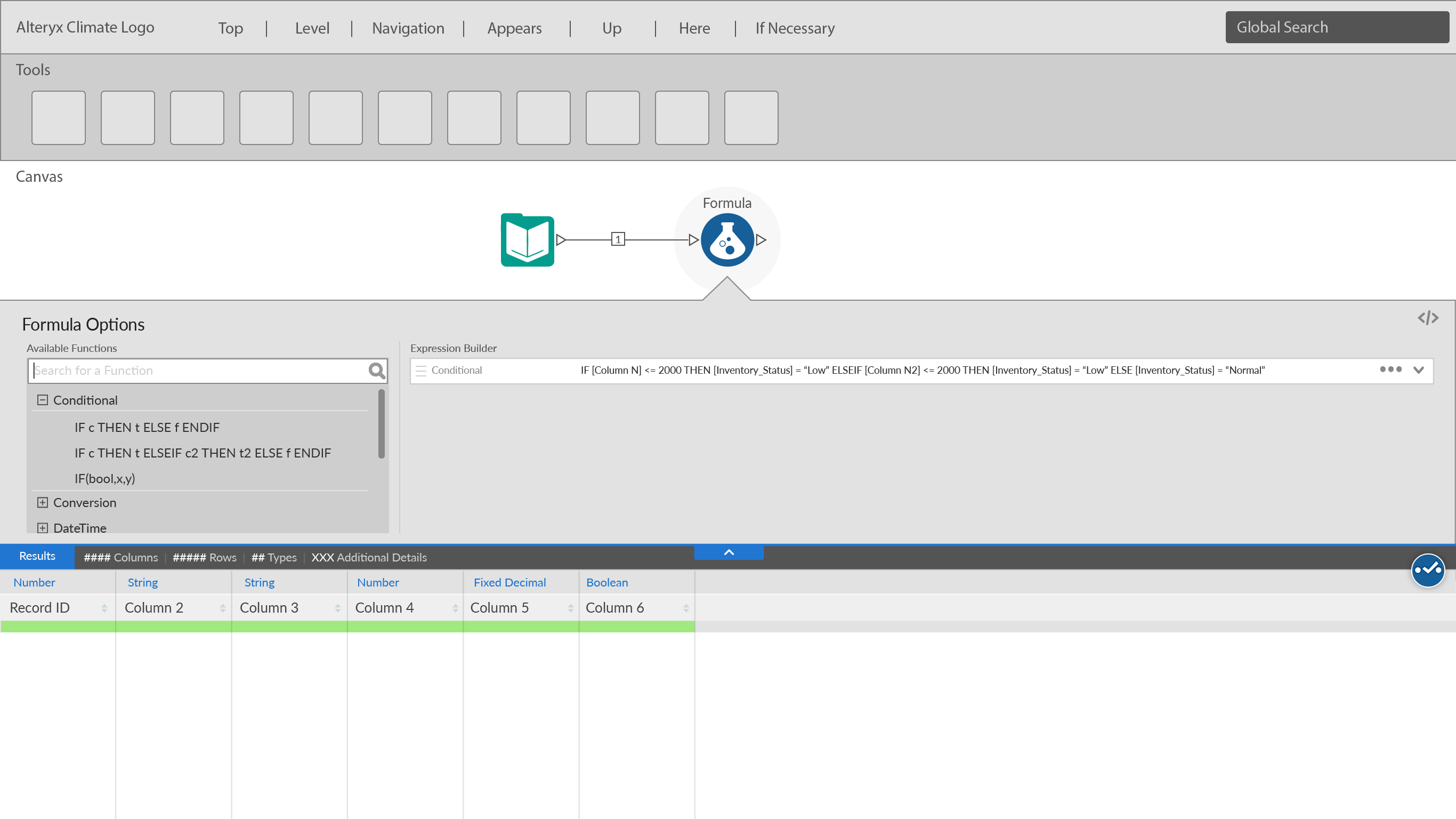
Task: Click the blue checkmark status badge
Action: pyautogui.click(x=1428, y=570)
